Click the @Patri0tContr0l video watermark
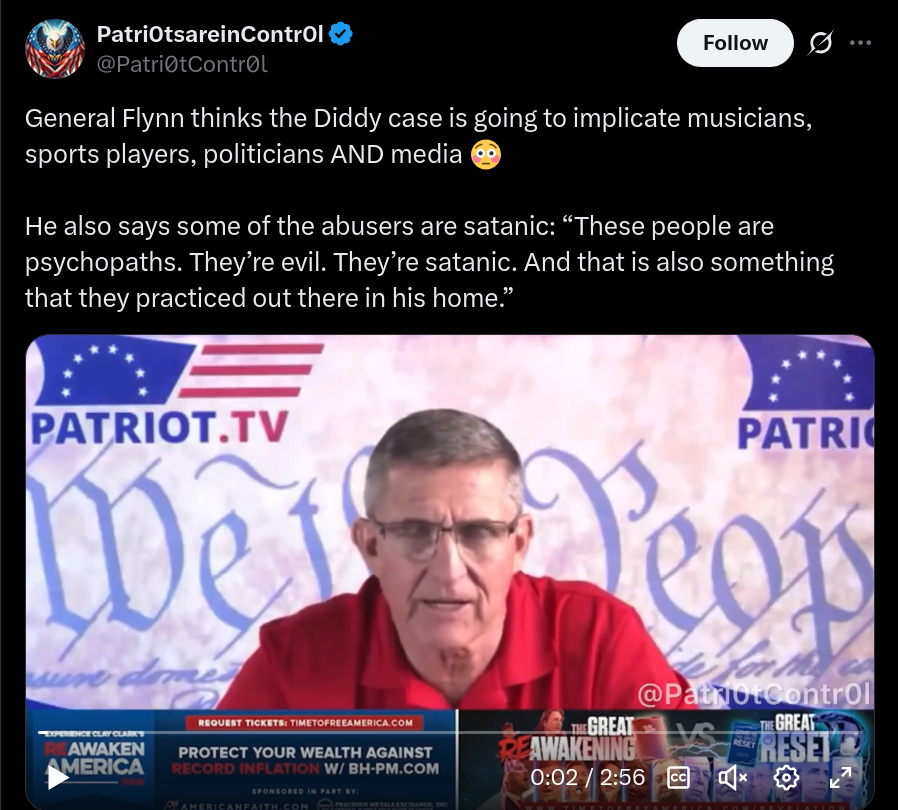This screenshot has height=810, width=898. [x=754, y=694]
